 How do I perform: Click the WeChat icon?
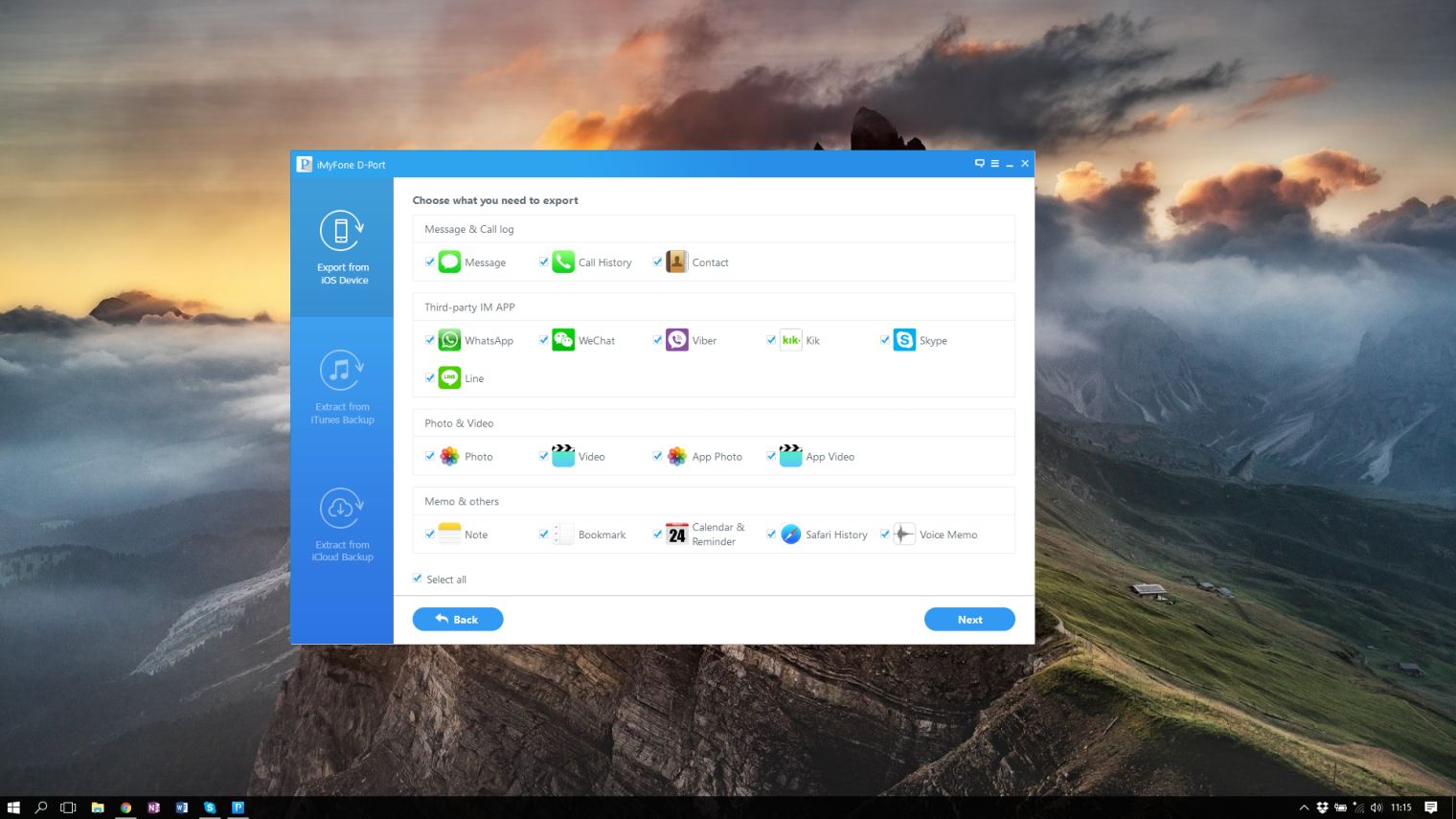click(563, 340)
